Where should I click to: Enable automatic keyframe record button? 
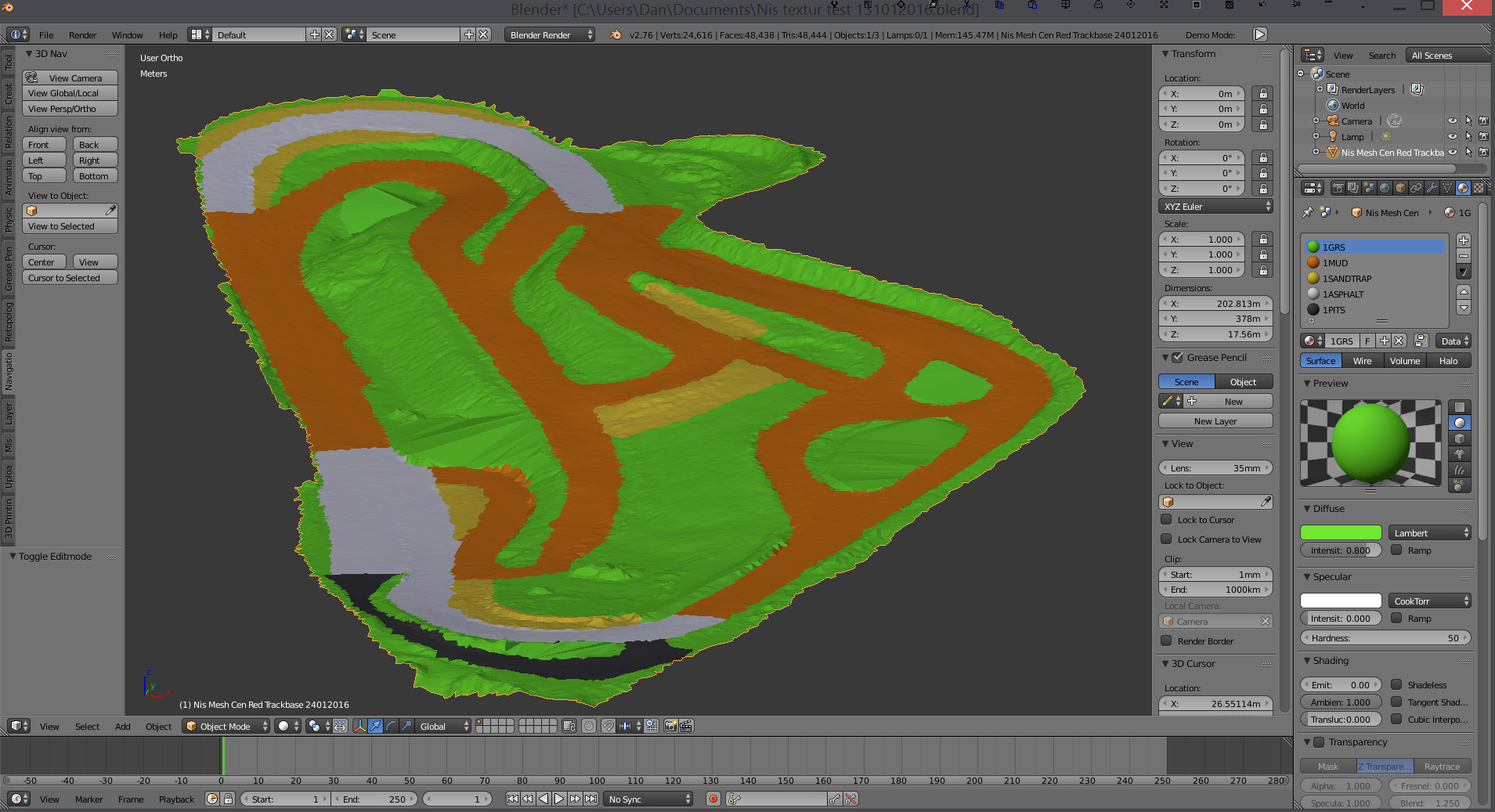pos(713,799)
